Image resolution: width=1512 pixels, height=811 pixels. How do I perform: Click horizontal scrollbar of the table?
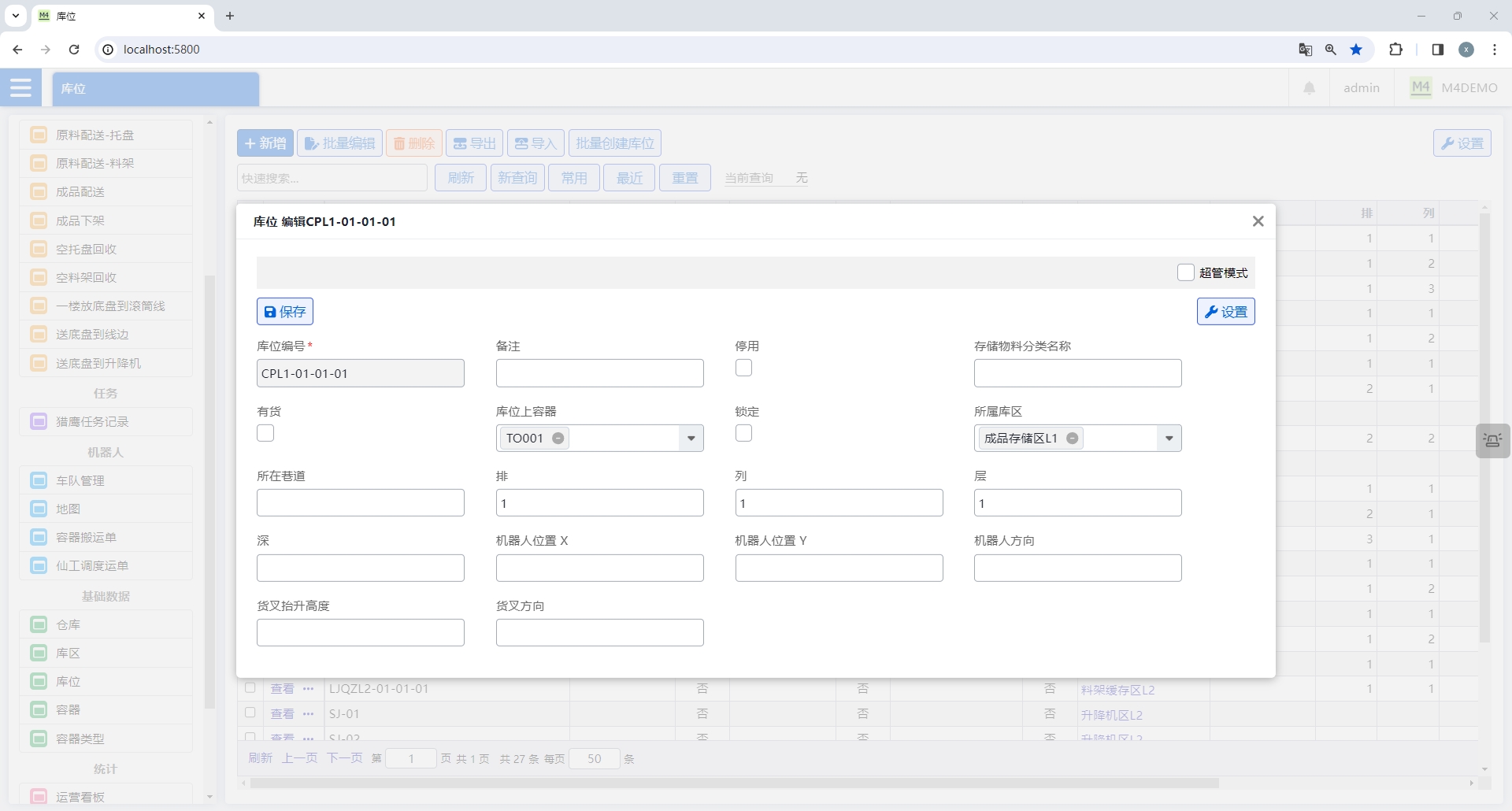point(735,783)
